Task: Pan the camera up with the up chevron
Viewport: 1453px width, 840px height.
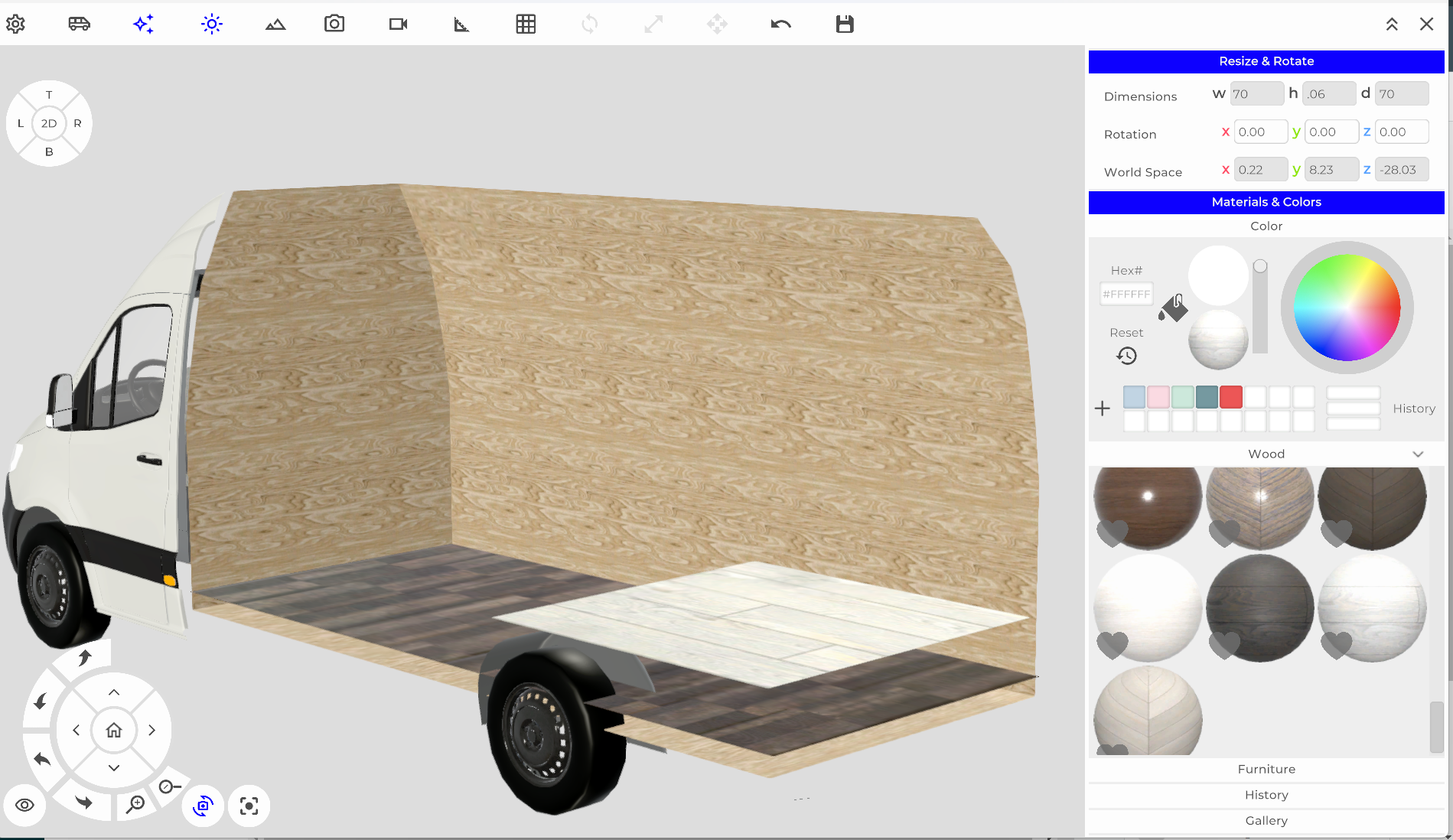Action: click(114, 692)
